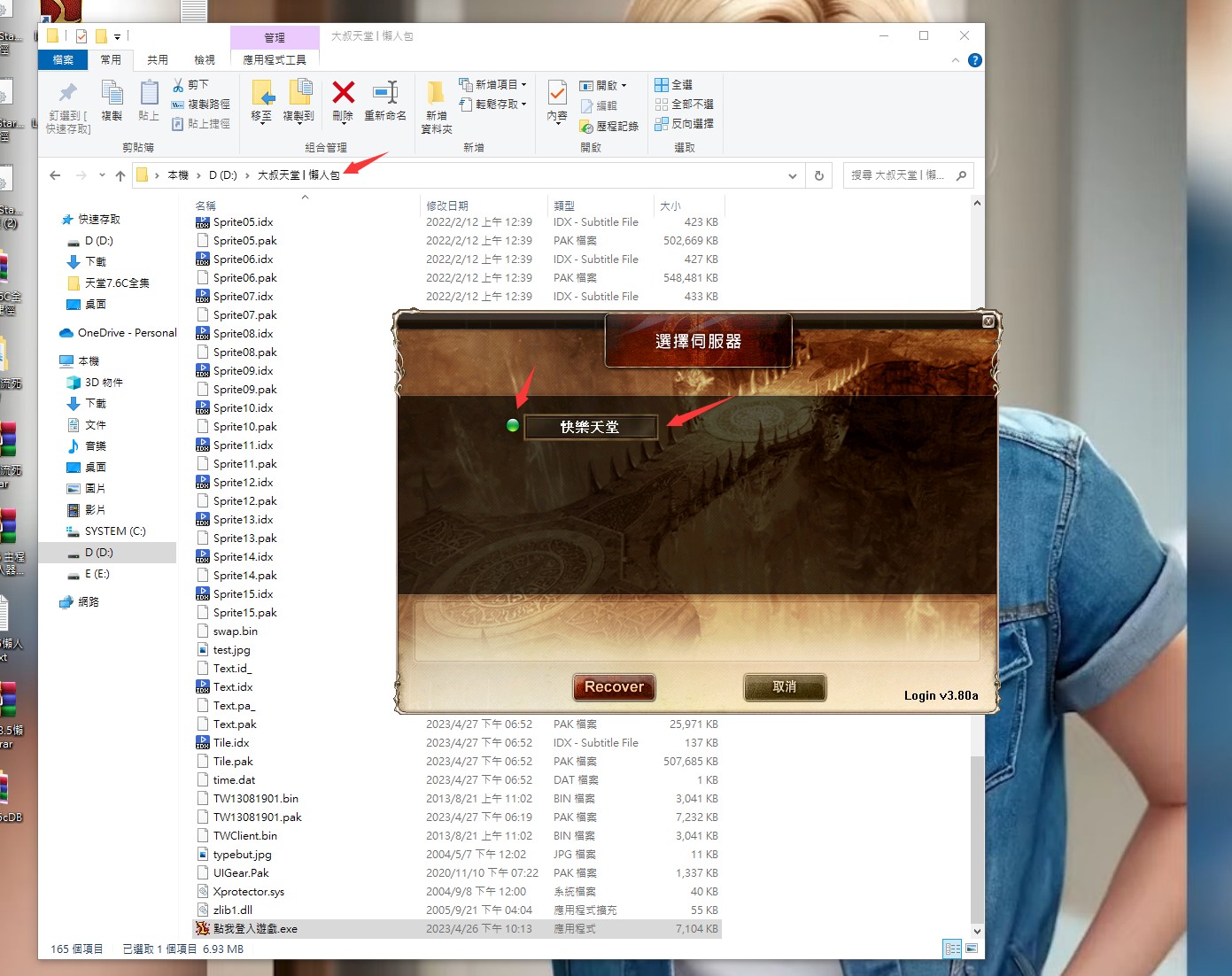Image resolution: width=1232 pixels, height=976 pixels.
Task: Click the green server status indicator
Action: tap(512, 425)
